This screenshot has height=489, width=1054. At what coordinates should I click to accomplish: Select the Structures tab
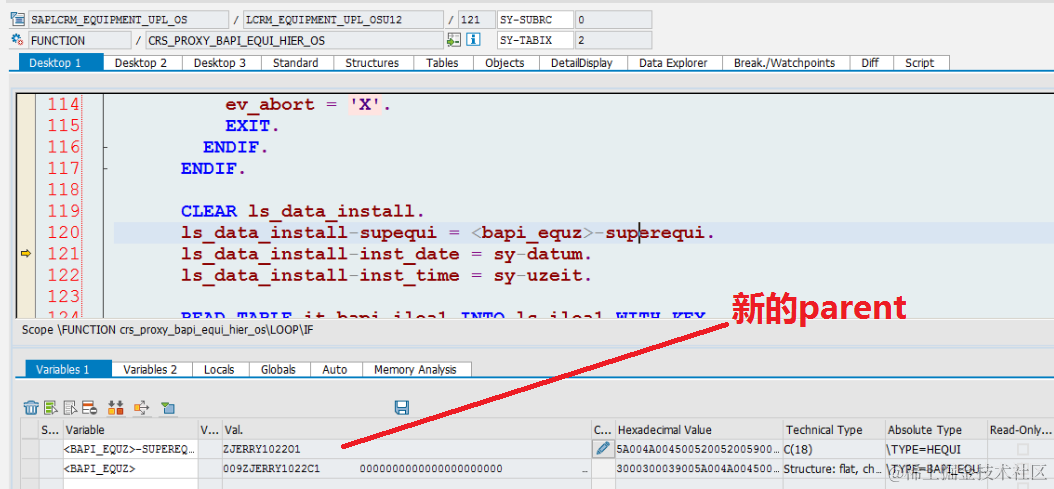pyautogui.click(x=372, y=63)
